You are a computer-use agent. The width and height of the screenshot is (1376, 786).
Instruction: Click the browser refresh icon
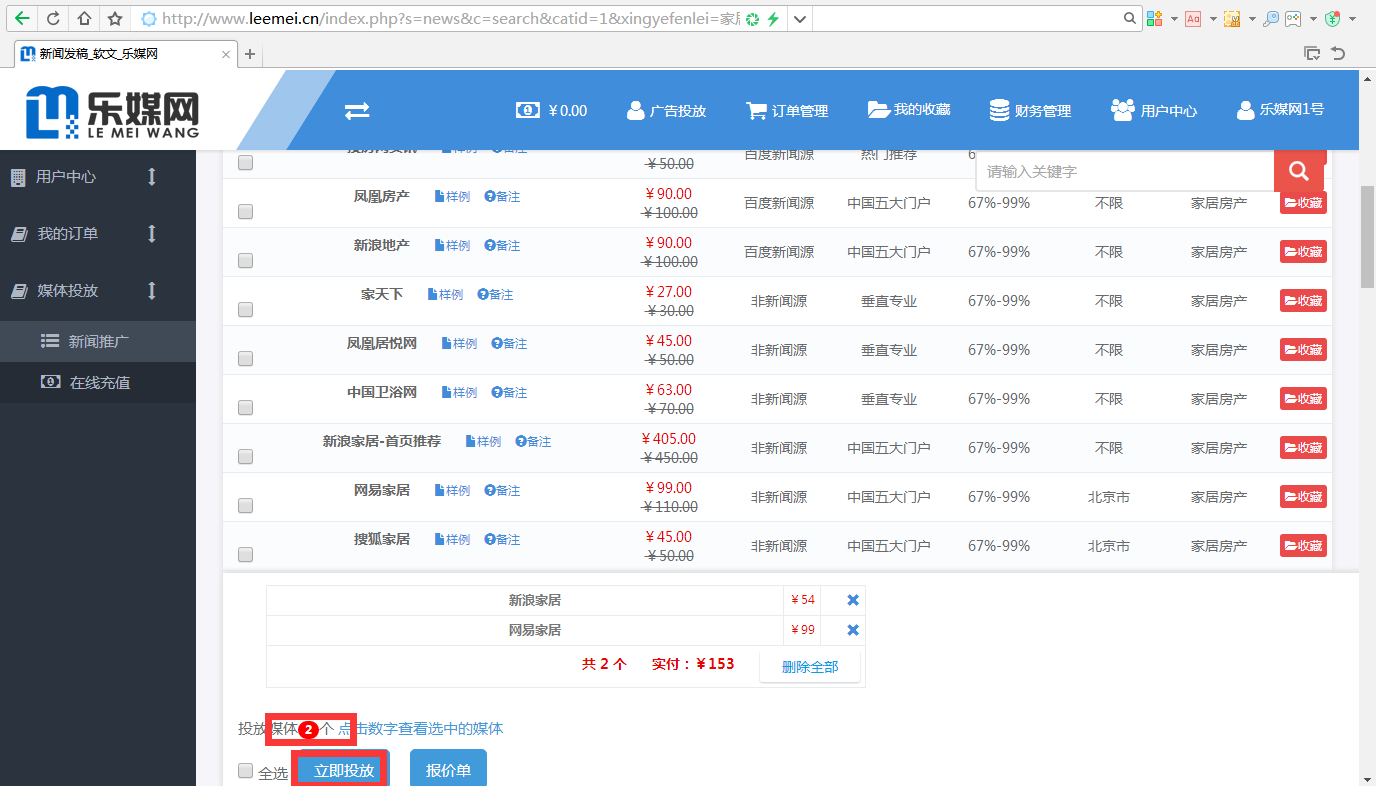(53, 19)
